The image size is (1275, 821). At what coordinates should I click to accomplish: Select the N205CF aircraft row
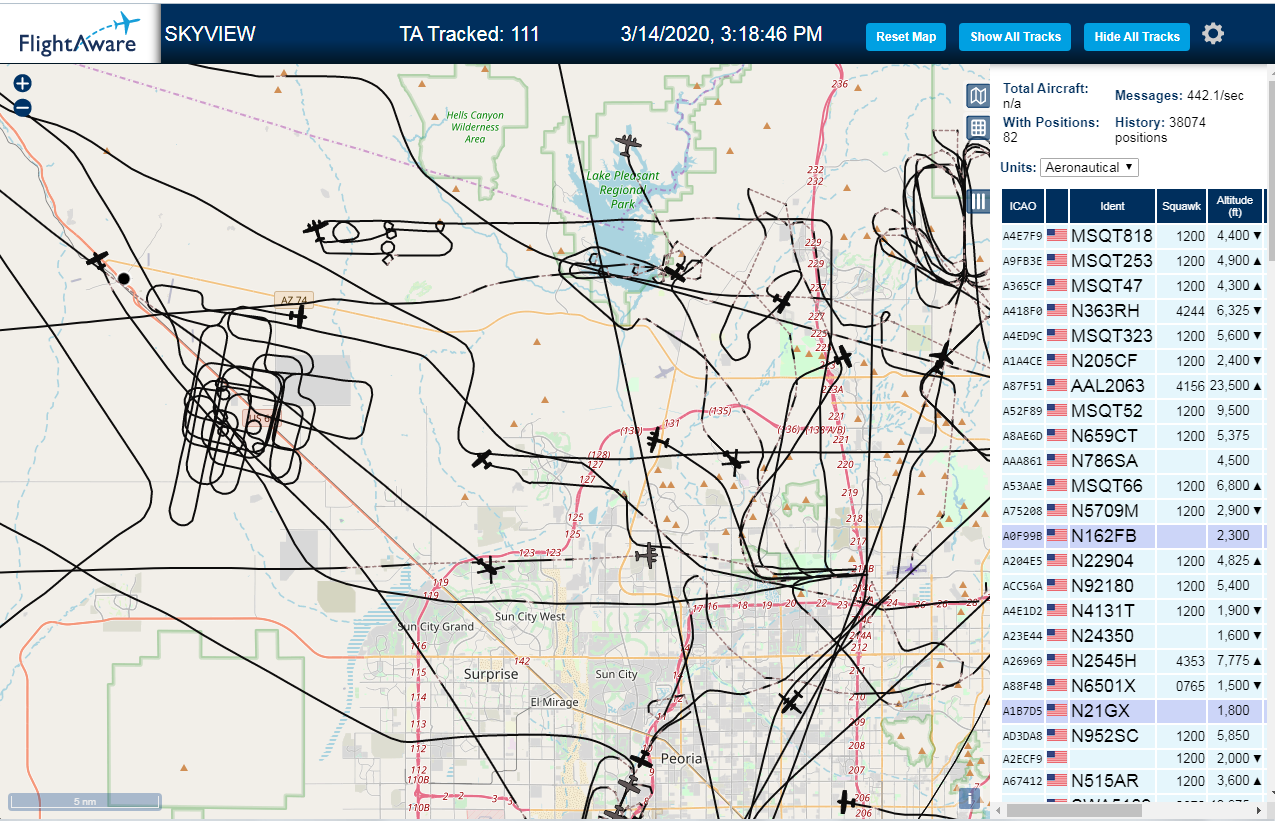1133,361
